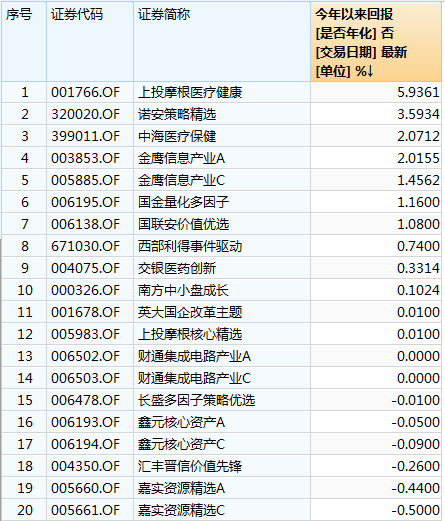
Task: Select code 399011.OF
Action: 85,136
